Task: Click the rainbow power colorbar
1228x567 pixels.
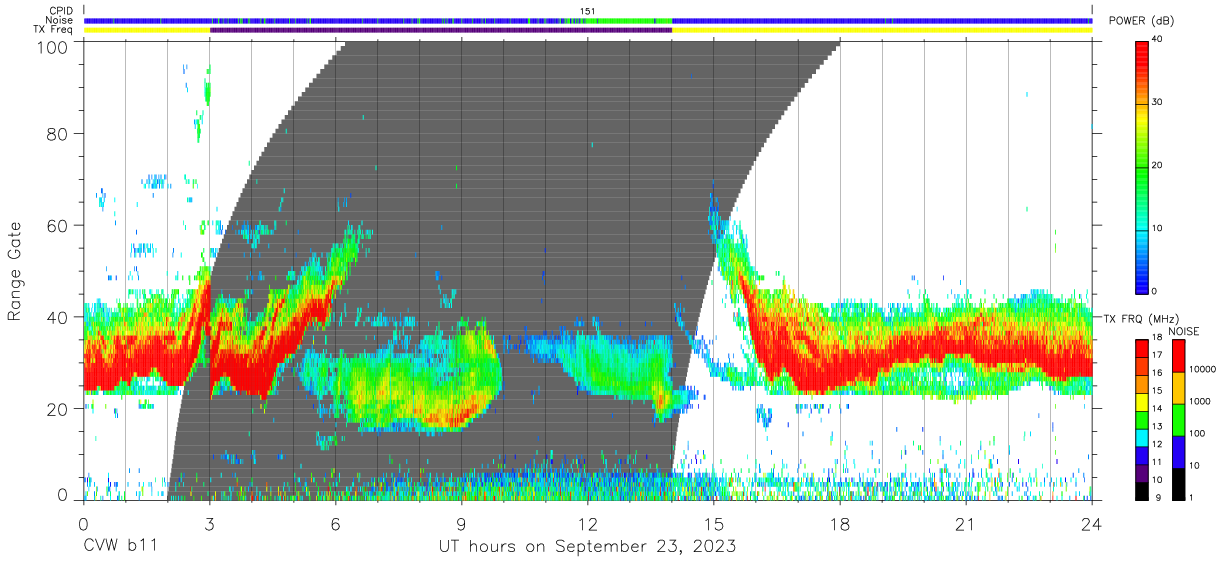Action: [1142, 166]
